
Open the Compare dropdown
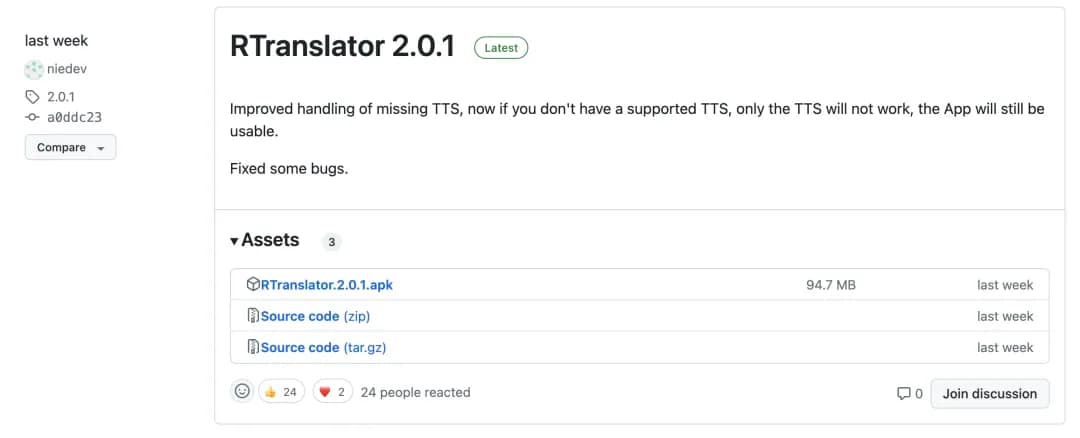70,147
